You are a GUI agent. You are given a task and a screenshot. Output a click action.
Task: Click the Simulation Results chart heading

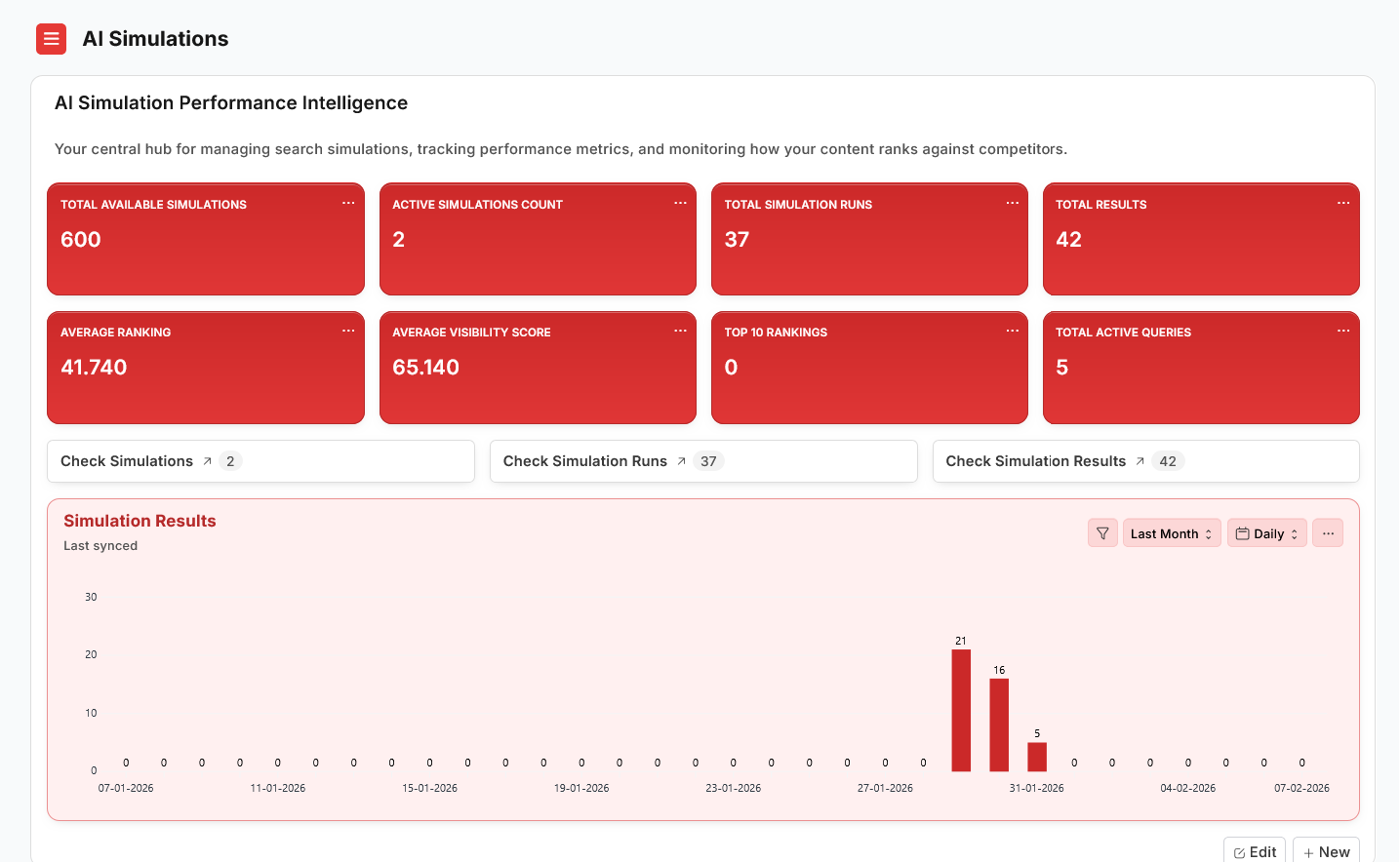tap(140, 521)
